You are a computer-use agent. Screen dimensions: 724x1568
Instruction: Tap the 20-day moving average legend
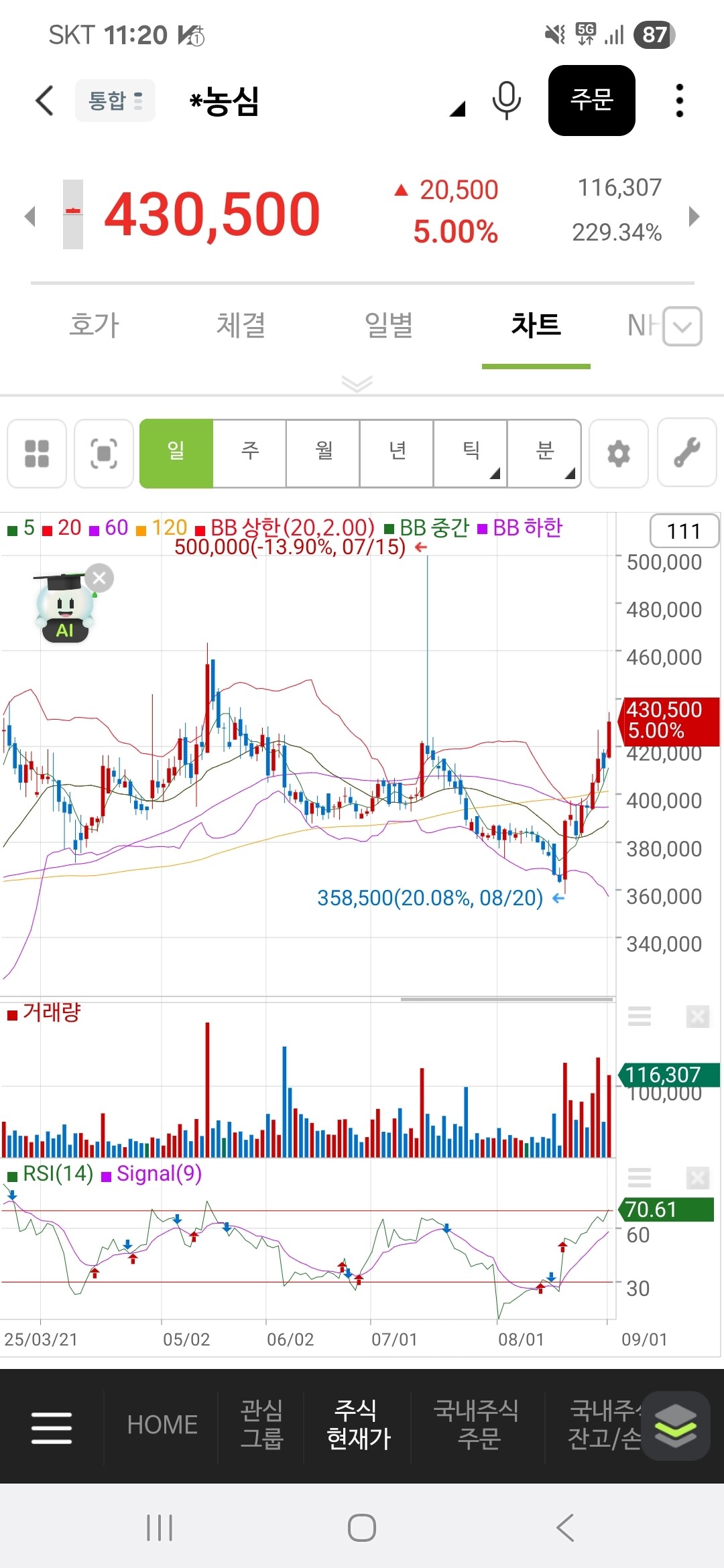pos(62,528)
